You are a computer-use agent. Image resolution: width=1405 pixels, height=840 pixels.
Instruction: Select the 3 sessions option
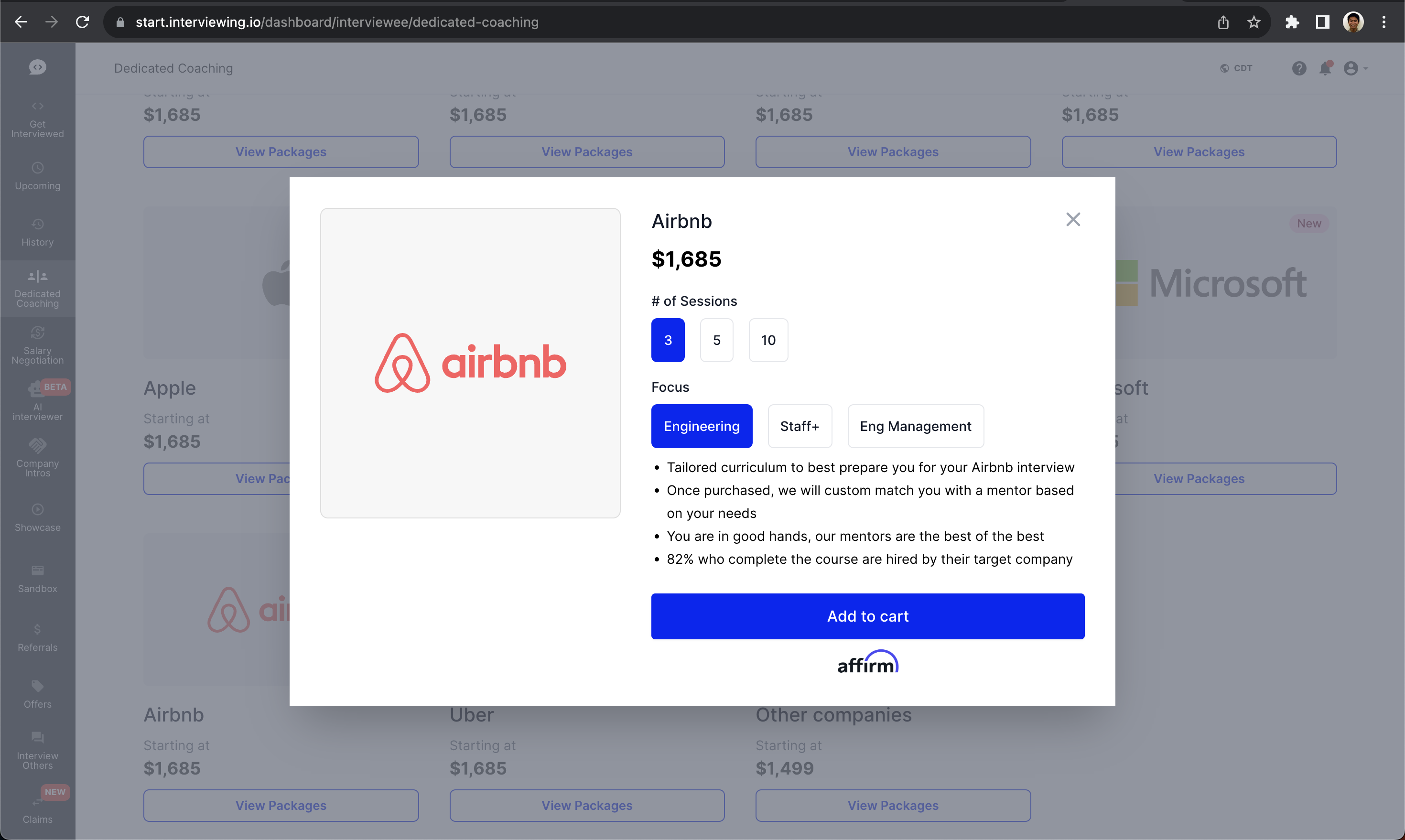click(x=668, y=340)
